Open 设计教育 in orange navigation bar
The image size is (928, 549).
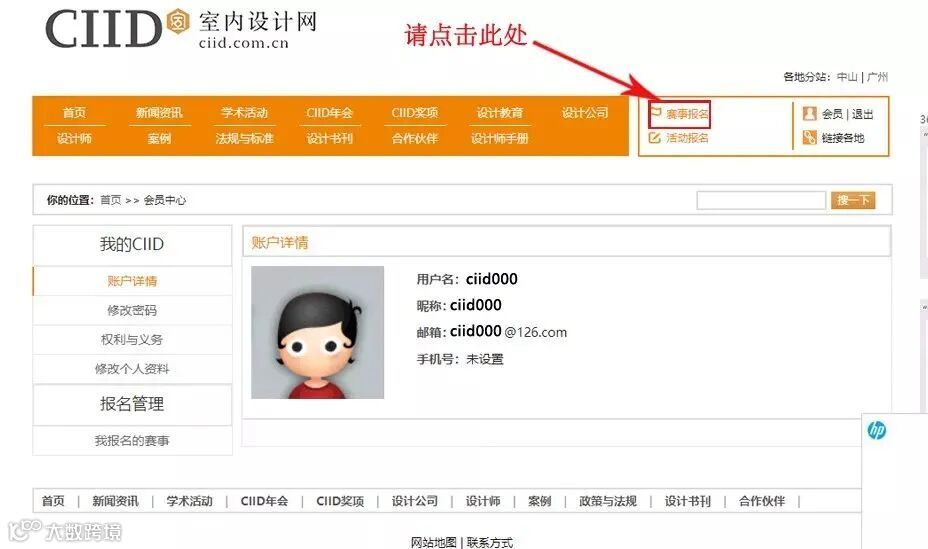click(x=500, y=112)
